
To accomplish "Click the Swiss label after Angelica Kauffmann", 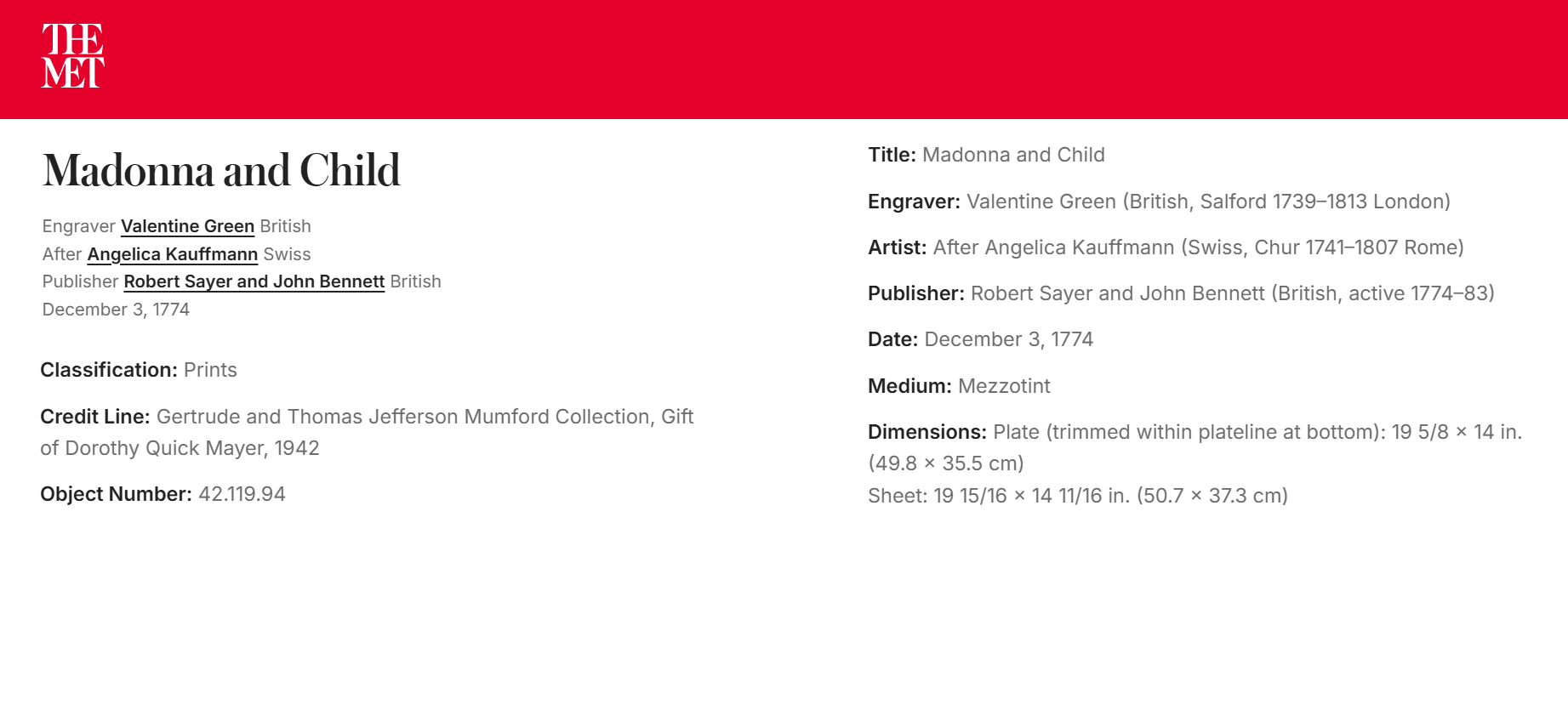I will click(287, 254).
